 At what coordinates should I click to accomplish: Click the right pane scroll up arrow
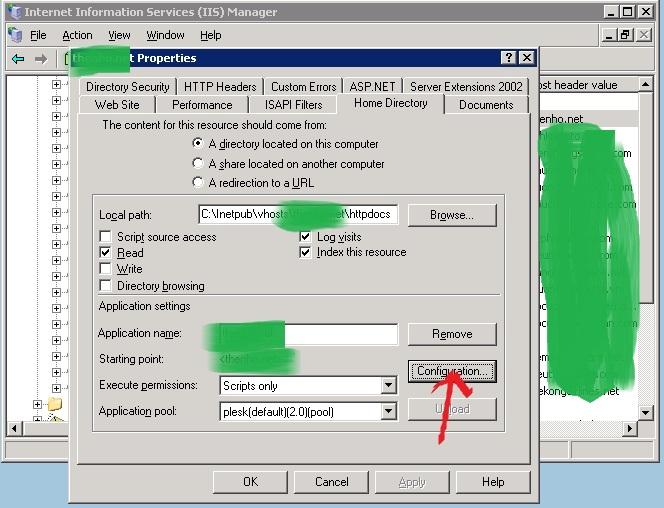point(645,85)
